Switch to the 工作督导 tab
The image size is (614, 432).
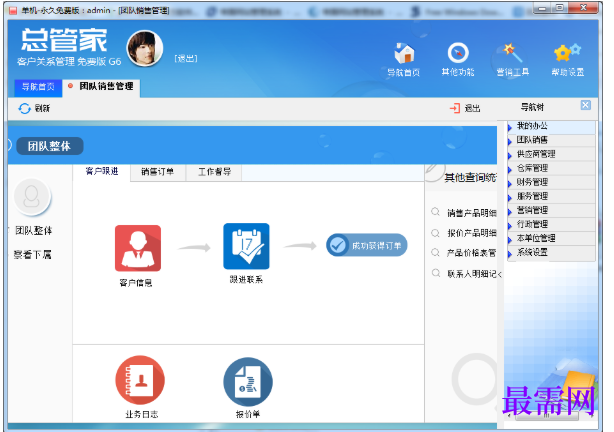(214, 172)
